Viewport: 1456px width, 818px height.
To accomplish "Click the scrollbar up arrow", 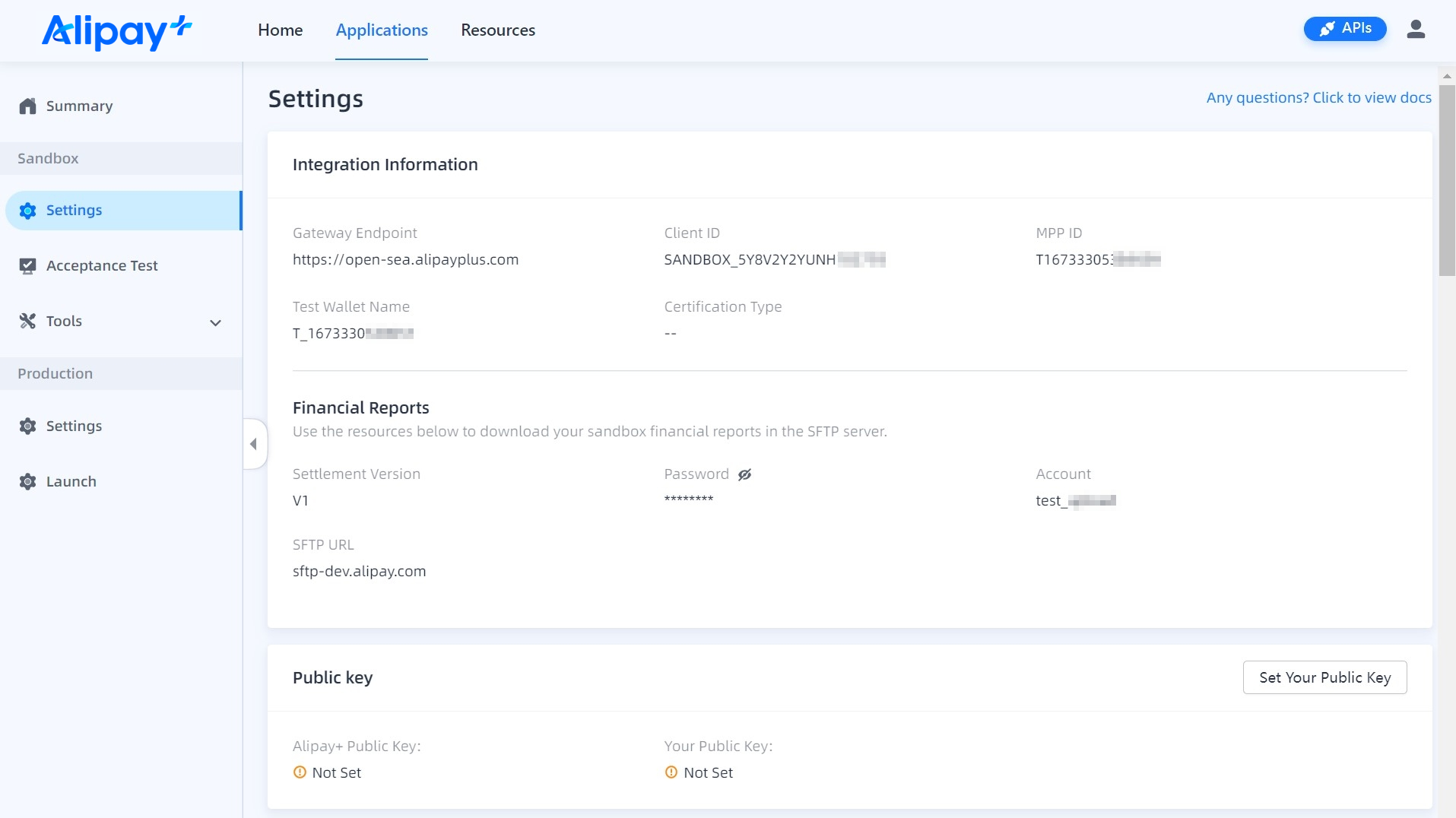I will pyautogui.click(x=1447, y=76).
